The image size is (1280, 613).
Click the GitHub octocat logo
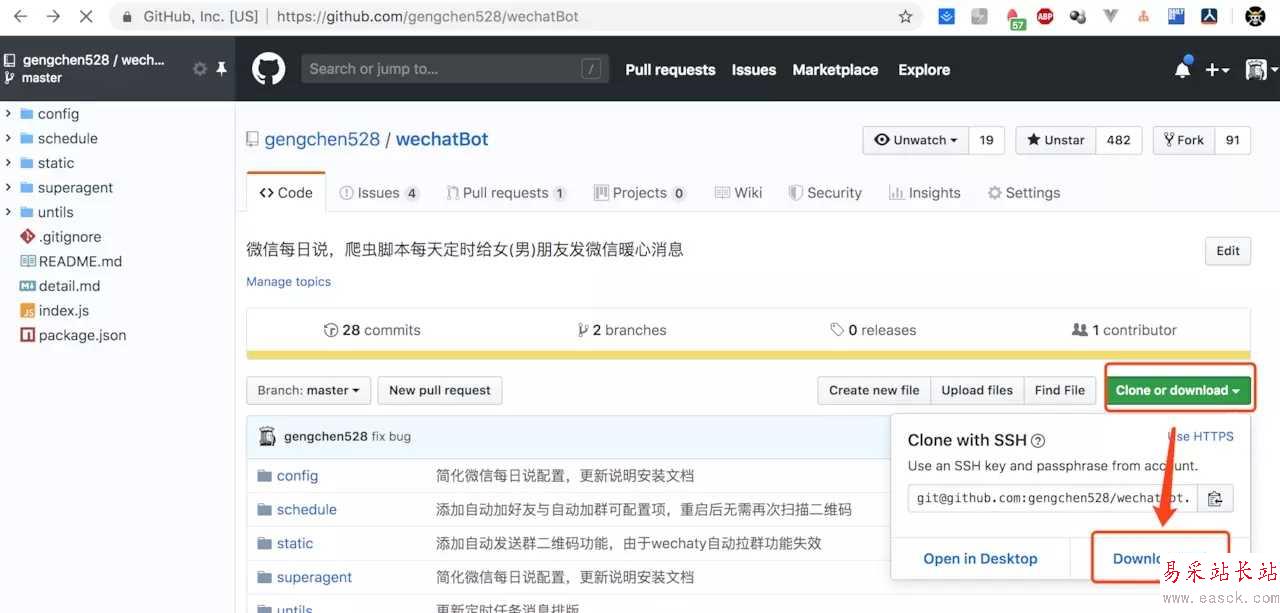268,69
